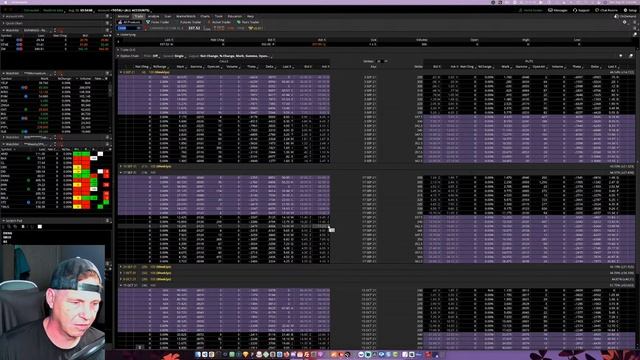Click the Realtime data status label
640x360 pixels.
point(53,10)
